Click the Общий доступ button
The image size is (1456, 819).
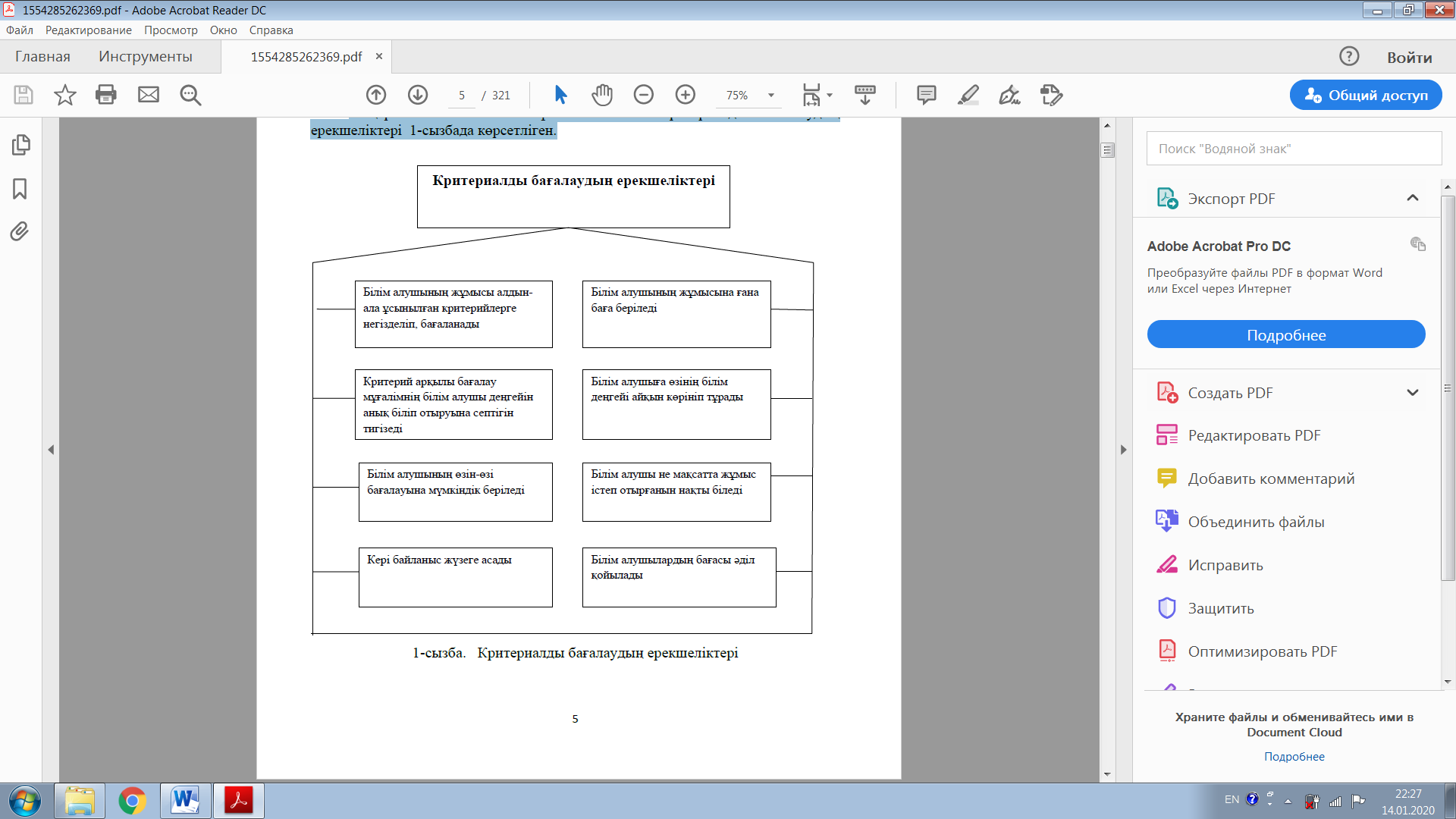(x=1365, y=95)
